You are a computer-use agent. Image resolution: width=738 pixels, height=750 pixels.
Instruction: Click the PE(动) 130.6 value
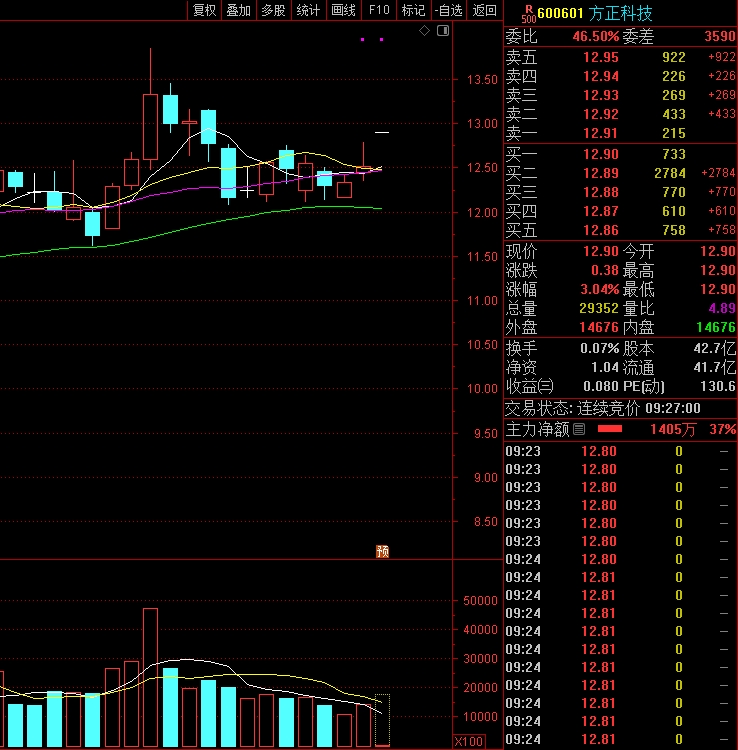click(718, 386)
